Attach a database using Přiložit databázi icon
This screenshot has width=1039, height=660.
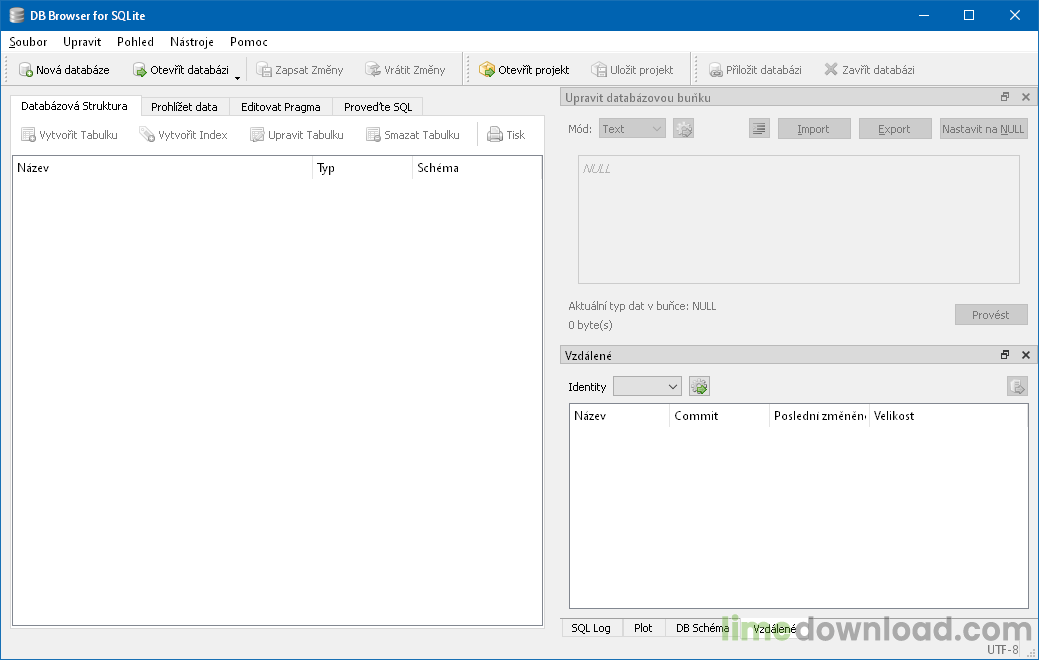pyautogui.click(x=716, y=69)
